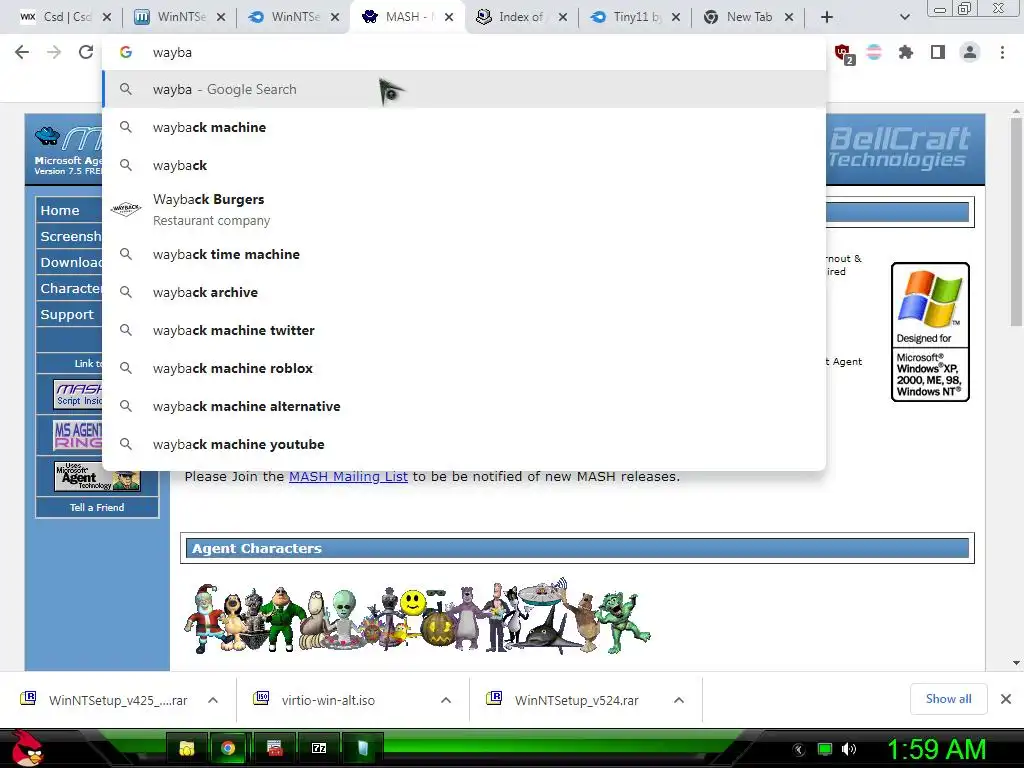This screenshot has width=1024, height=768.
Task: Open the red toolbox taskbar icon
Action: [275, 748]
